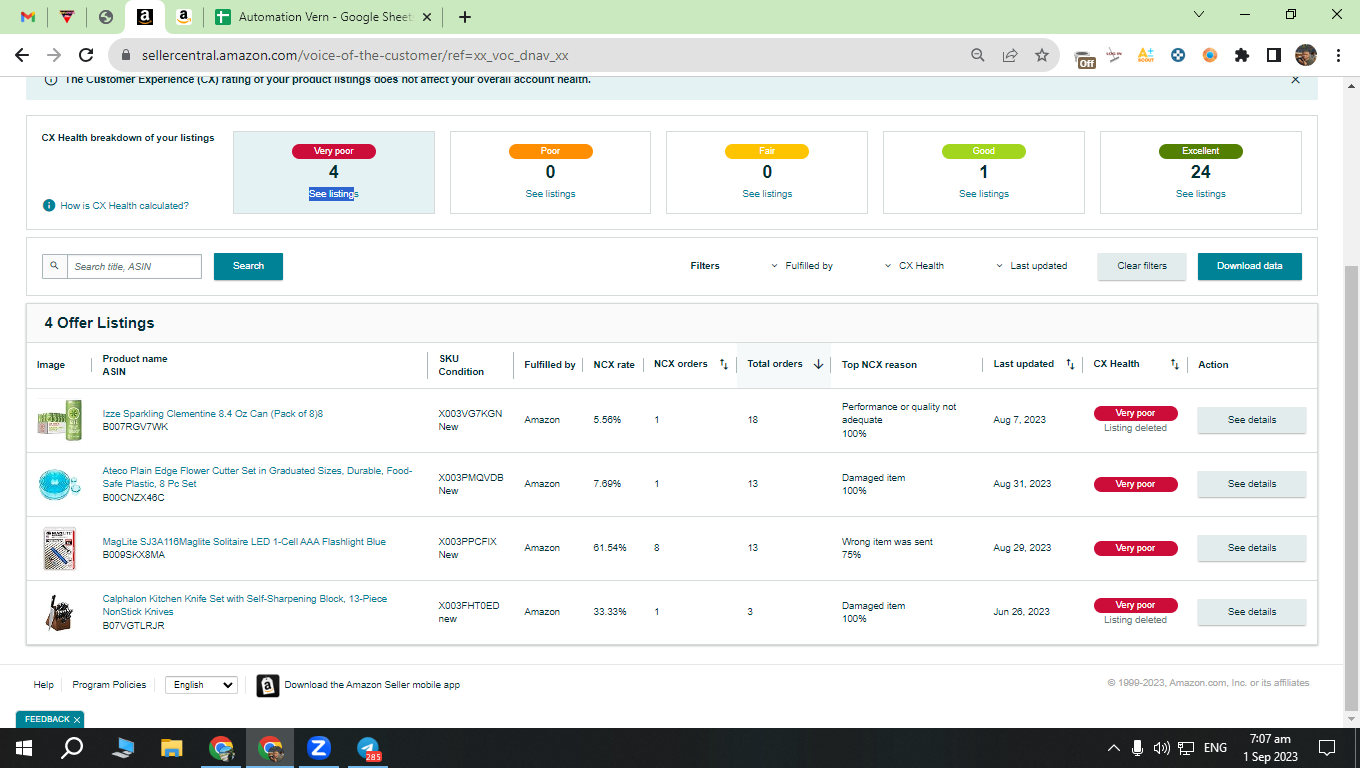See details for Izze Sparkling Clementine

pos(1252,420)
